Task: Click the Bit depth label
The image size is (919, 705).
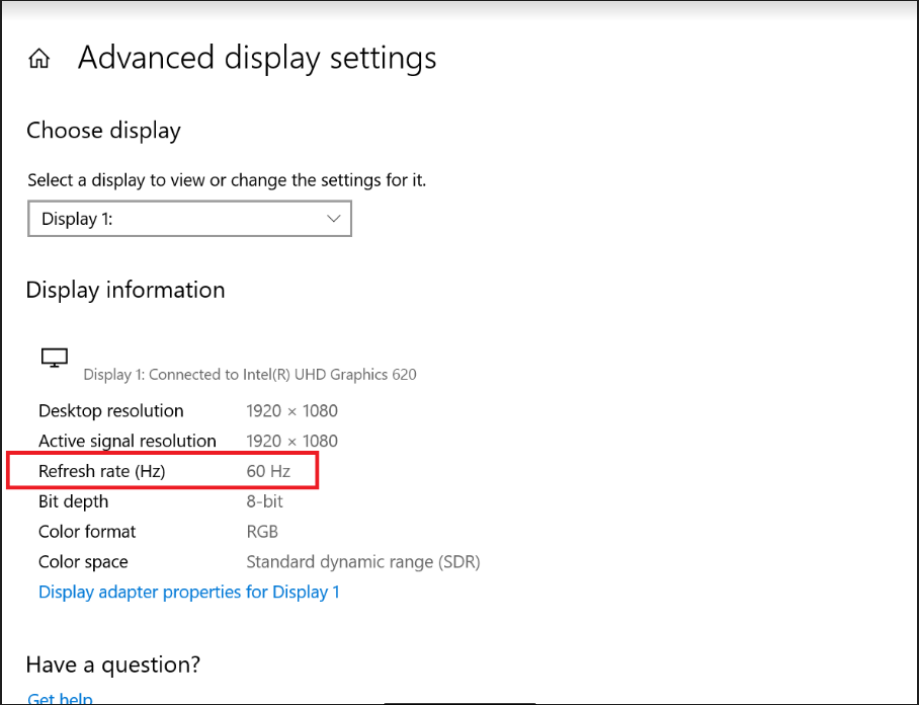Action: [73, 502]
